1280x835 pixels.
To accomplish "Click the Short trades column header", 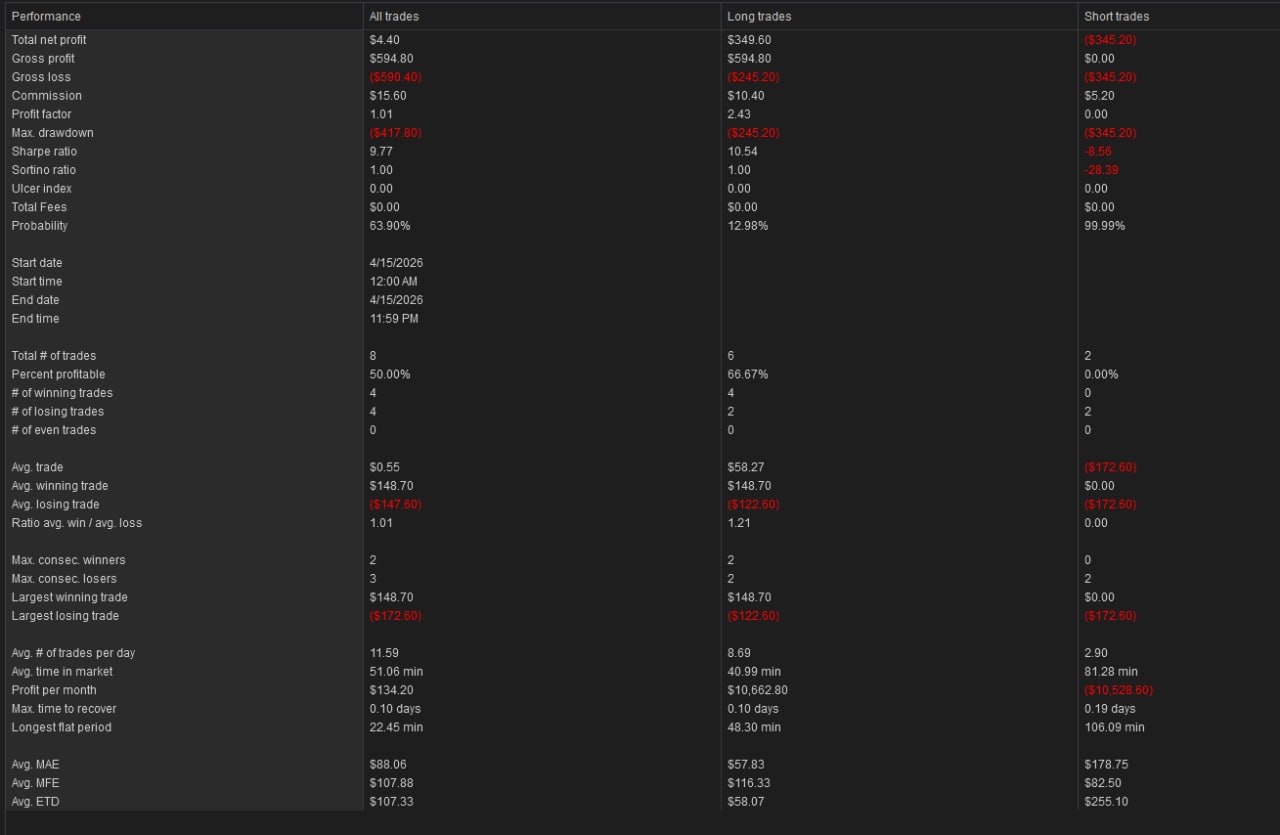I will point(1116,16).
